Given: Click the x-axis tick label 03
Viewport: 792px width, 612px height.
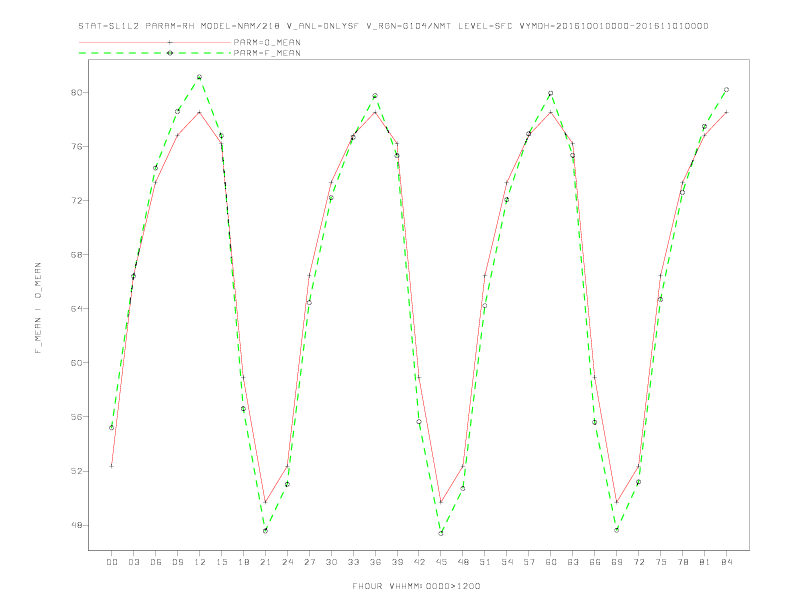Looking at the screenshot, I should click(x=133, y=562).
